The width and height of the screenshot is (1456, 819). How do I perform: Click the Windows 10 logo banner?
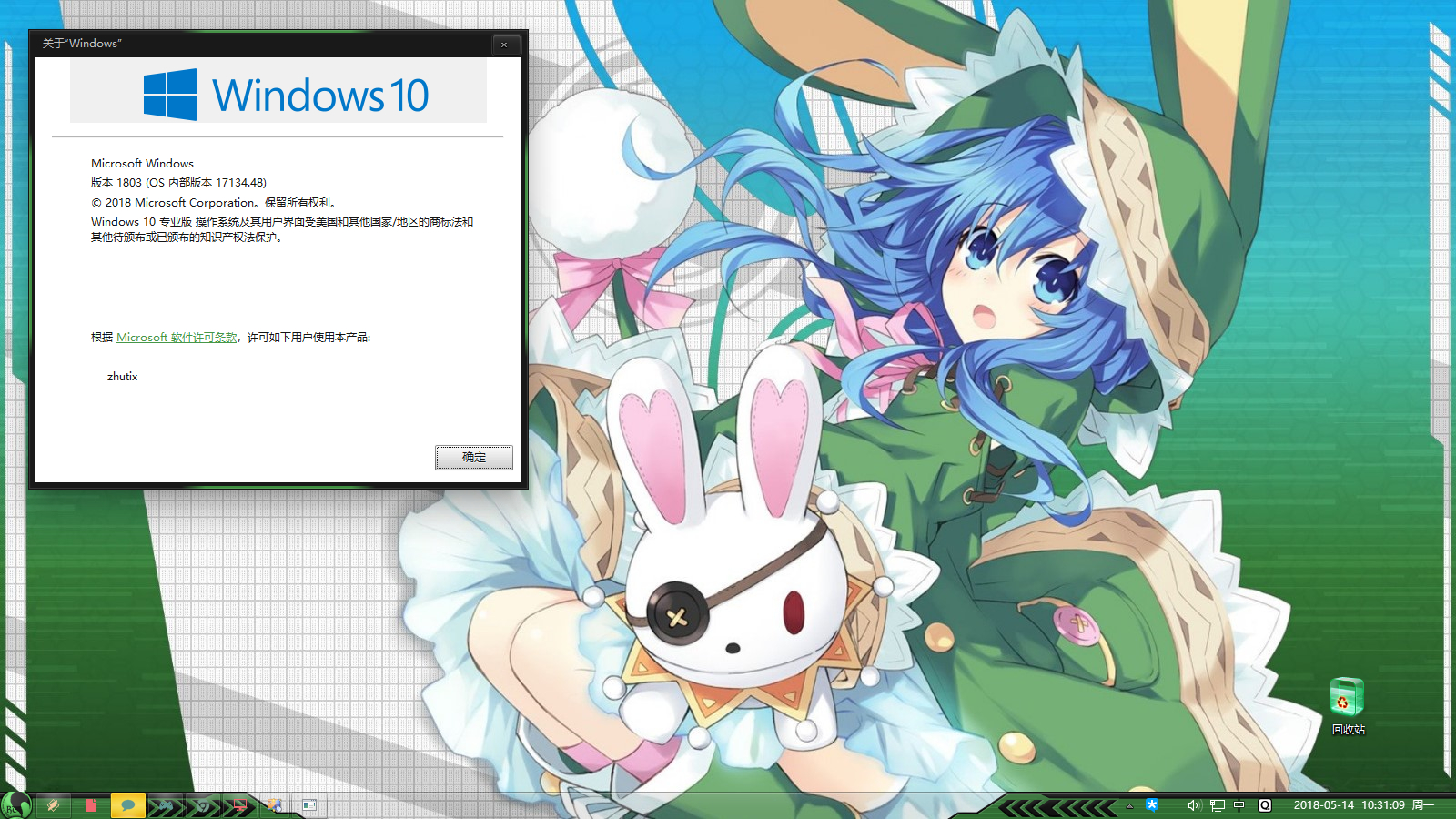click(278, 91)
